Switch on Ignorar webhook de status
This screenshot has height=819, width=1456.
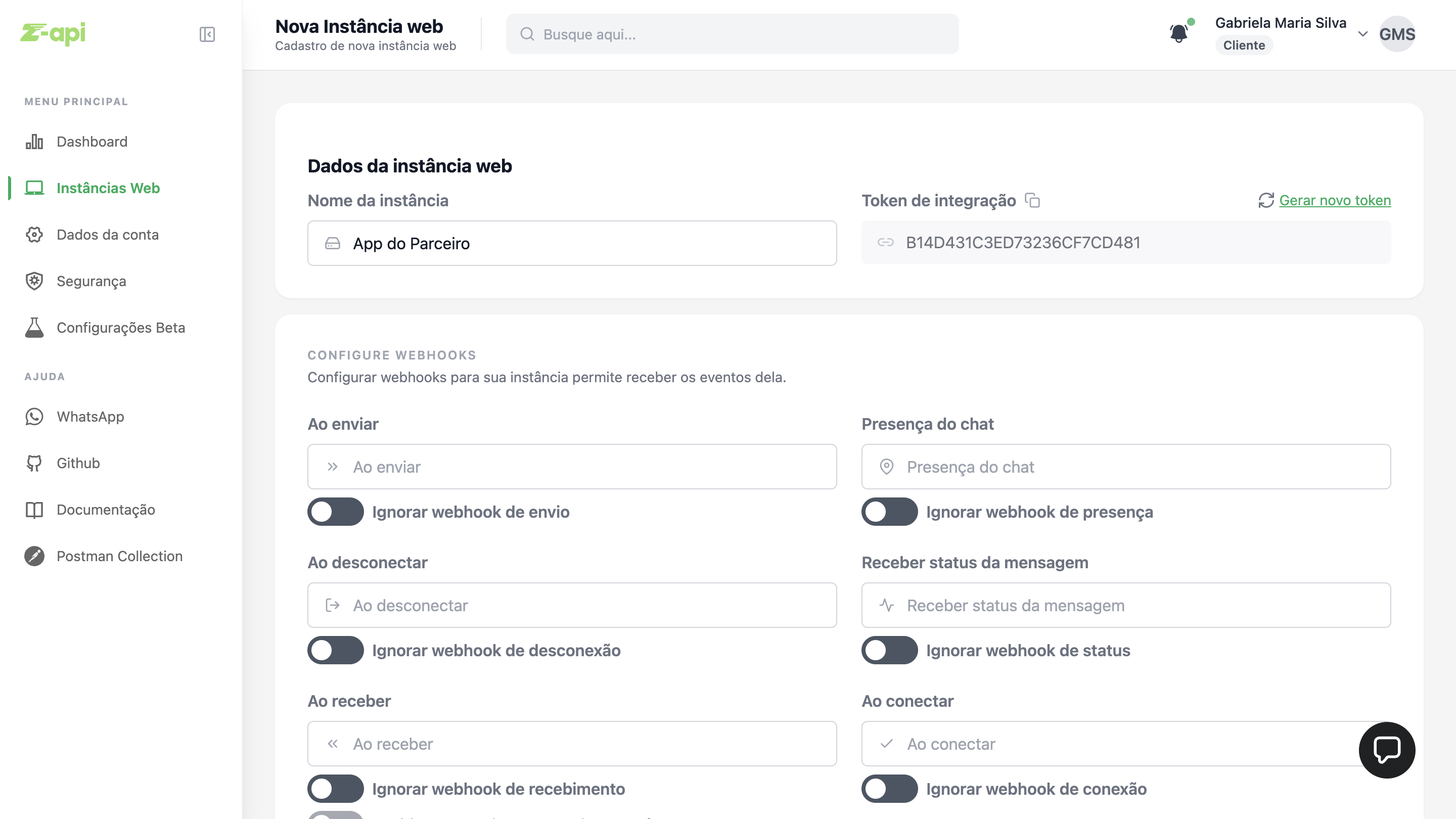pyautogui.click(x=889, y=650)
